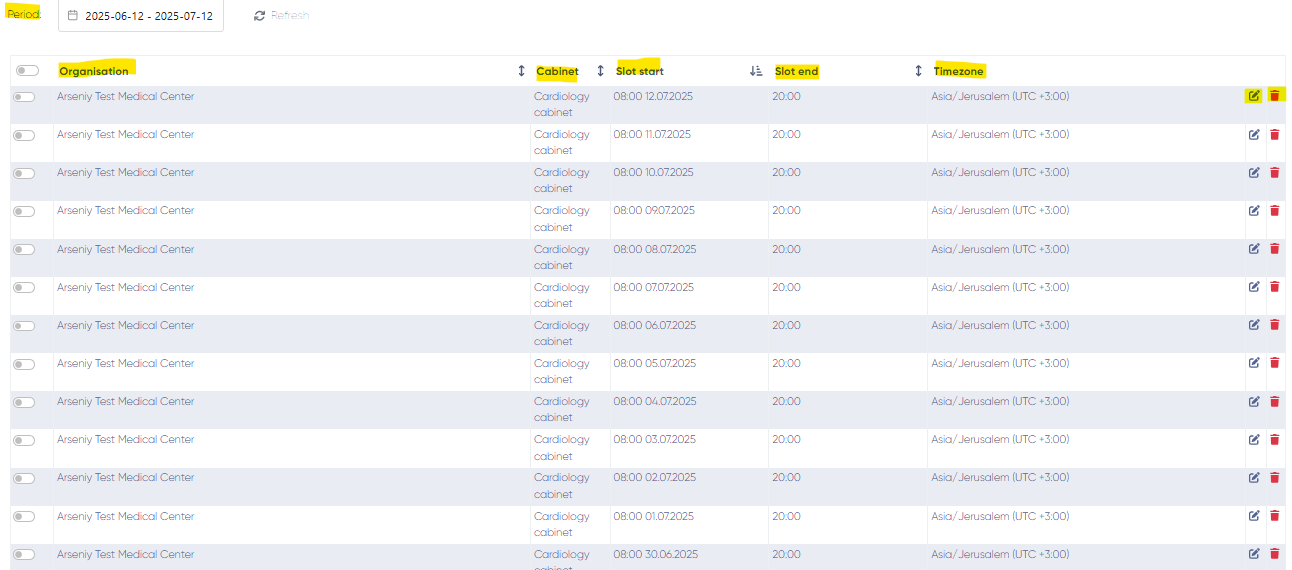Toggle the select-all switch in table header

point(27,71)
